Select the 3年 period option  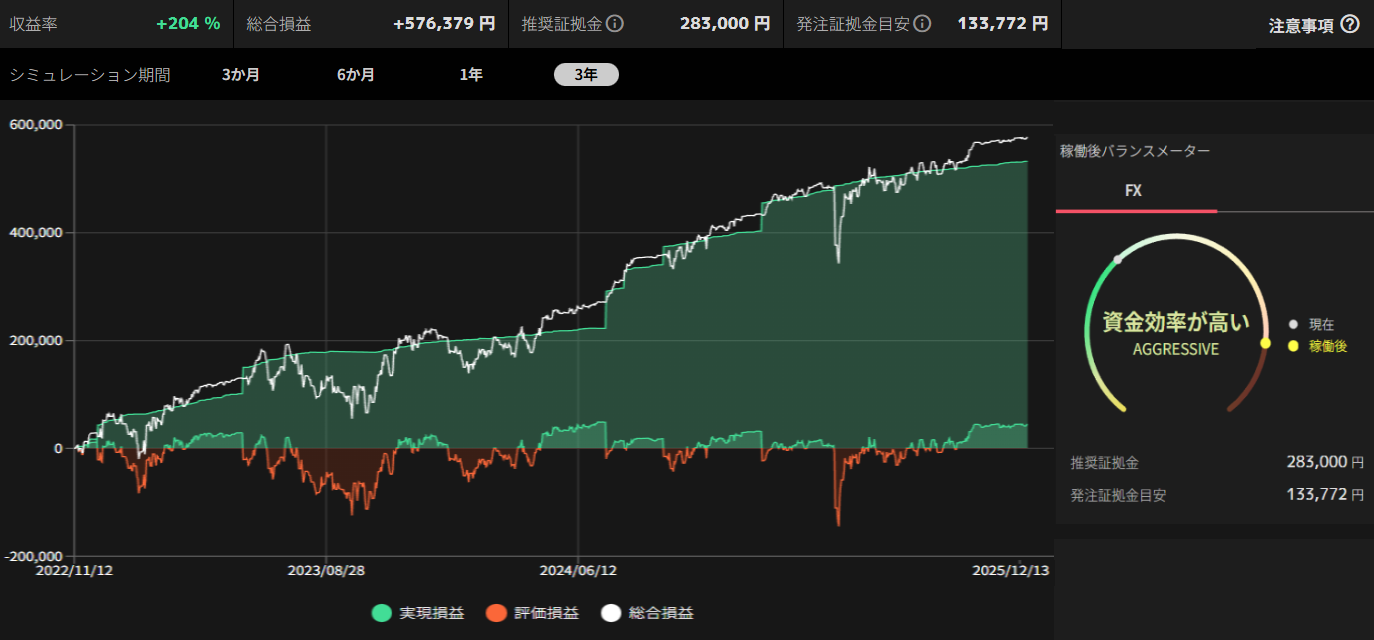pyautogui.click(x=586, y=75)
